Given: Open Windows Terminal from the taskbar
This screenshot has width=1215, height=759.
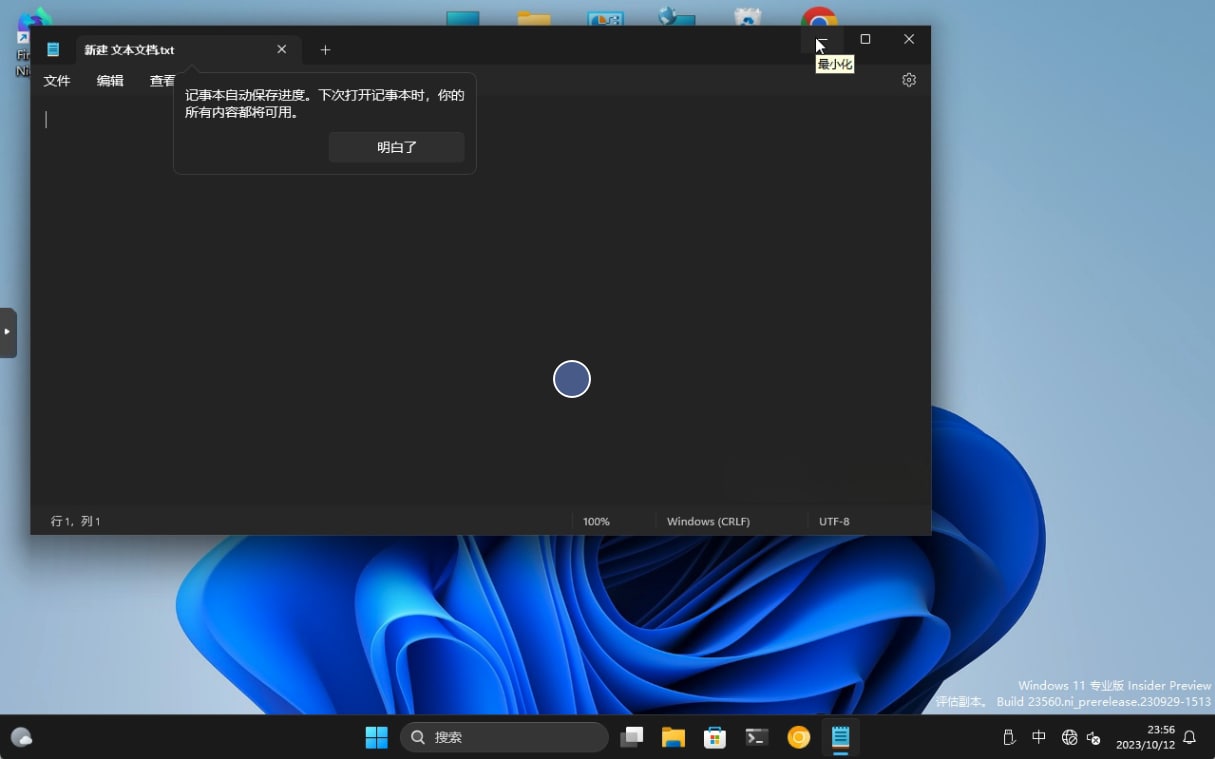Looking at the screenshot, I should tap(756, 737).
